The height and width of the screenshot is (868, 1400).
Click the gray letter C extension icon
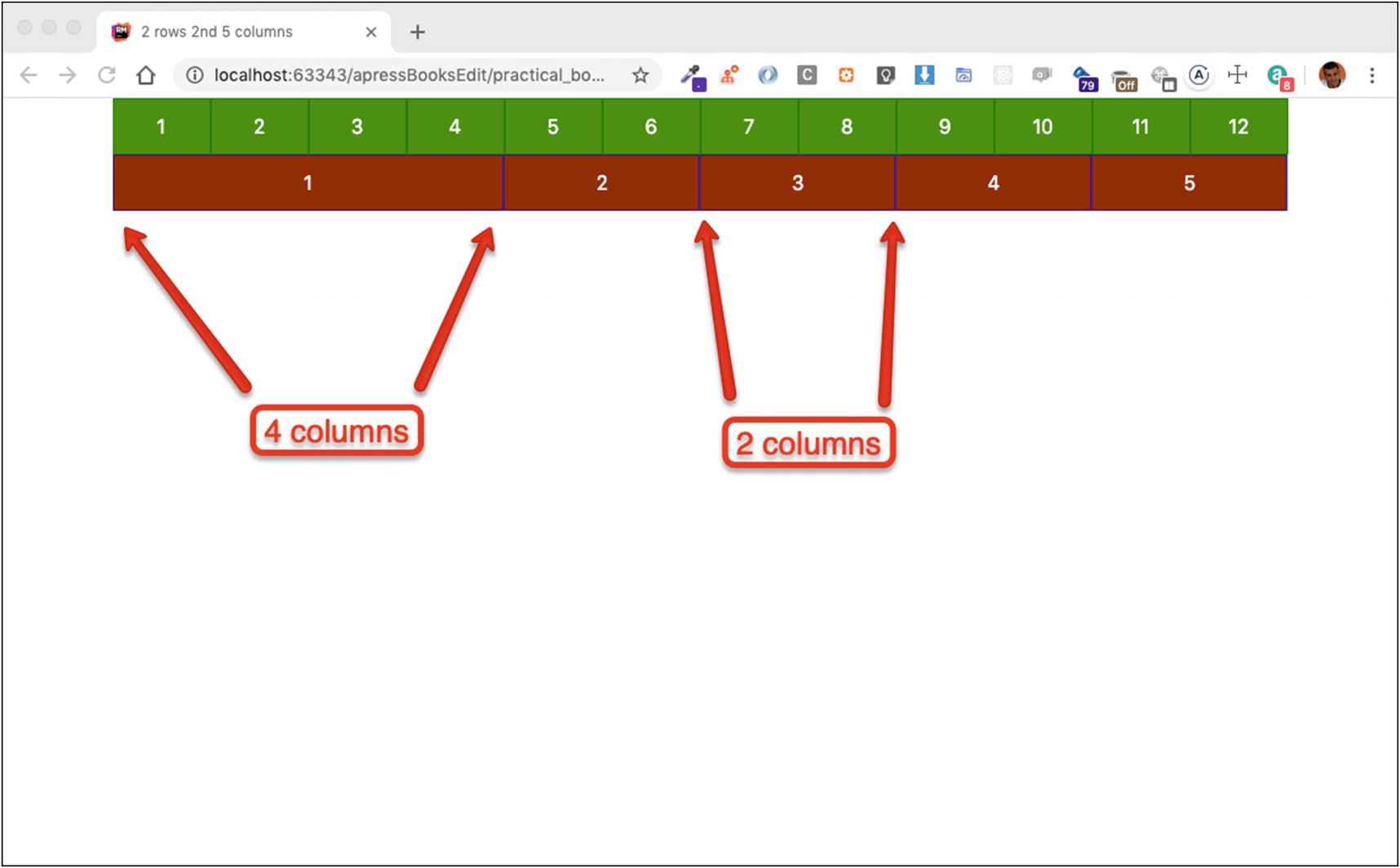pos(806,76)
